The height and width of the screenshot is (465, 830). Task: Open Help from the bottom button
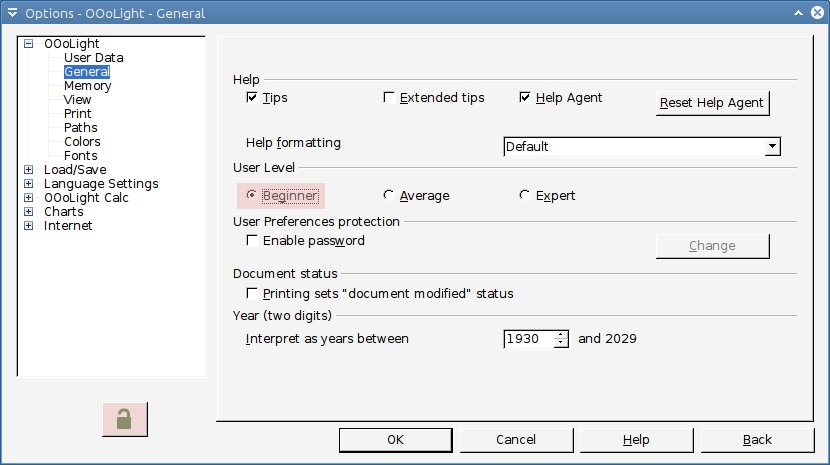[x=636, y=440]
